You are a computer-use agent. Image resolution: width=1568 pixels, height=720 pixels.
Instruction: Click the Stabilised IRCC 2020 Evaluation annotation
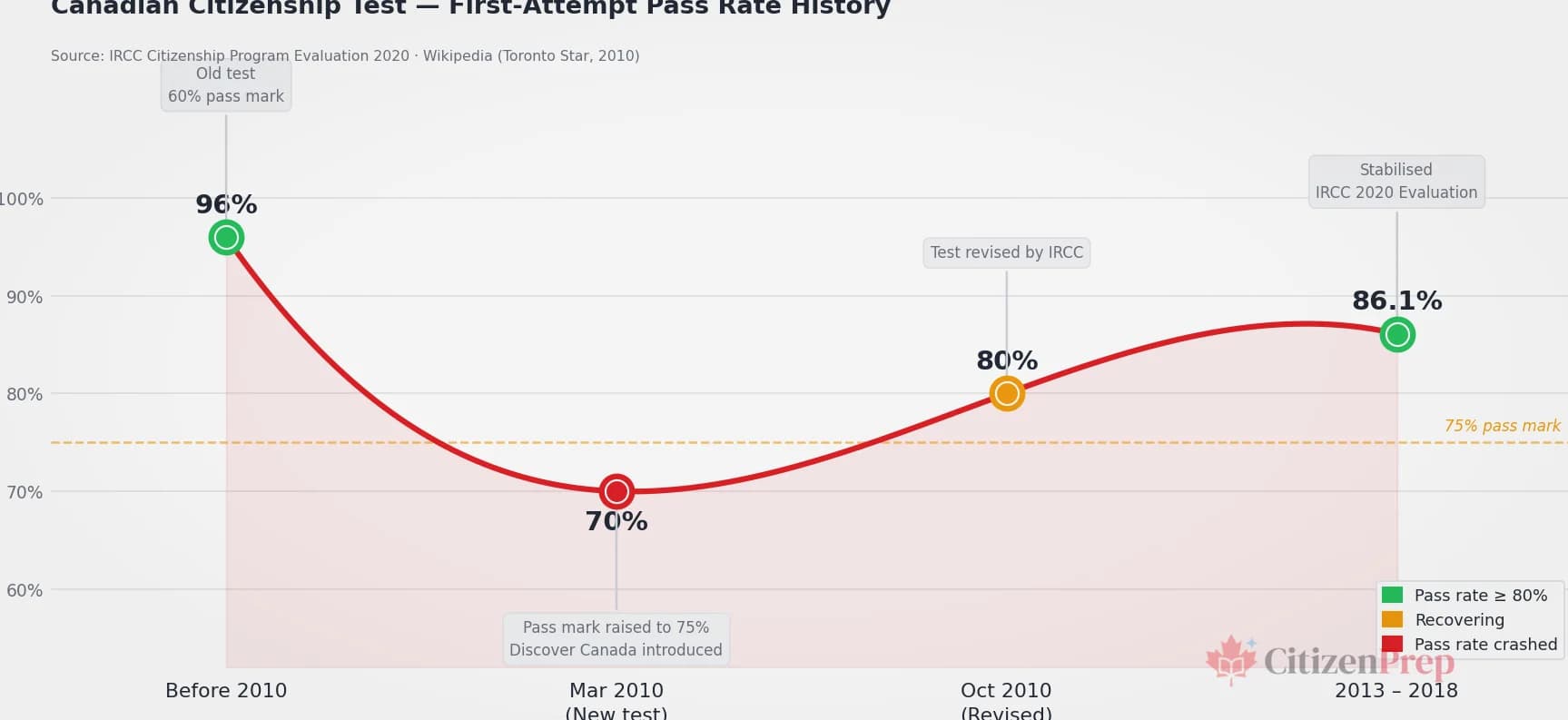[1396, 182]
